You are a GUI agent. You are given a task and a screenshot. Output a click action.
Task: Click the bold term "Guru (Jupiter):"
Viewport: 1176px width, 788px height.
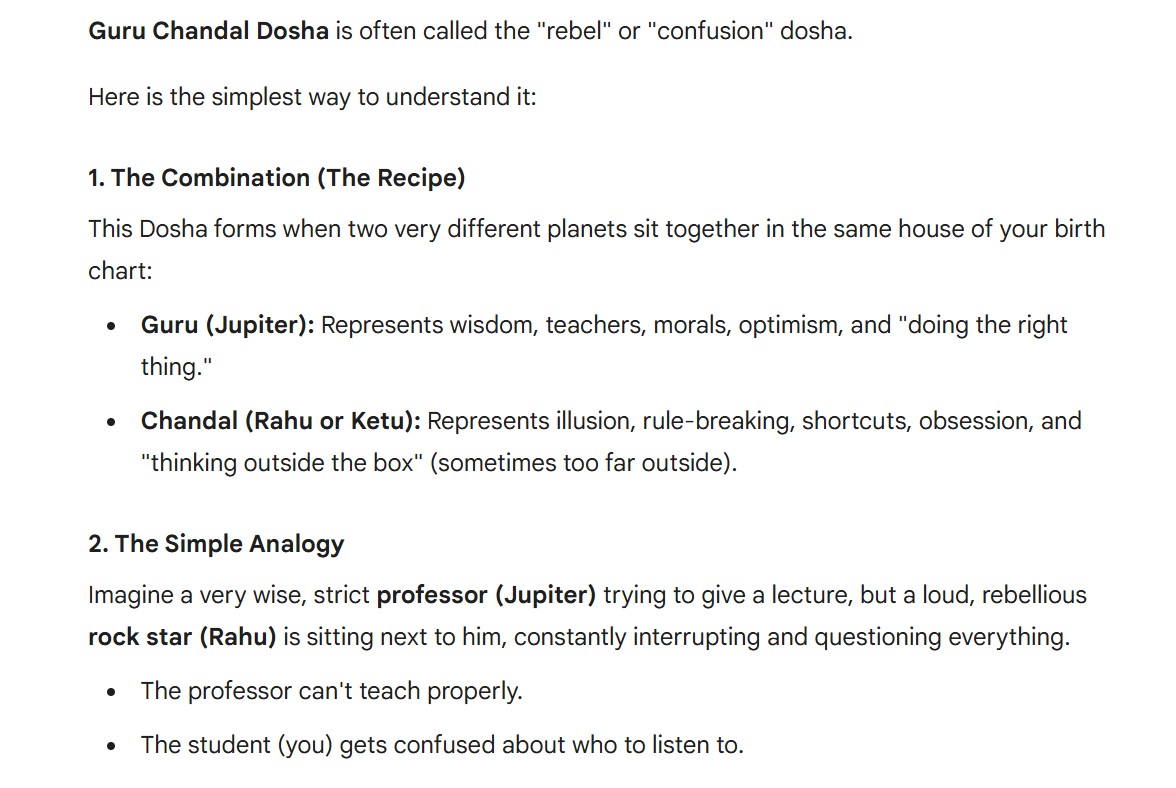tap(228, 325)
